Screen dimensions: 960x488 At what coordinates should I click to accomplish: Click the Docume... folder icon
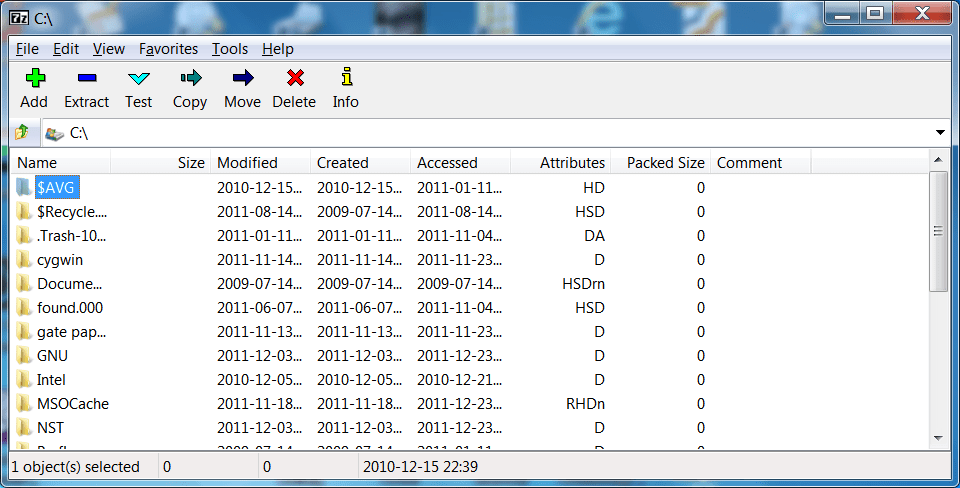point(24,283)
